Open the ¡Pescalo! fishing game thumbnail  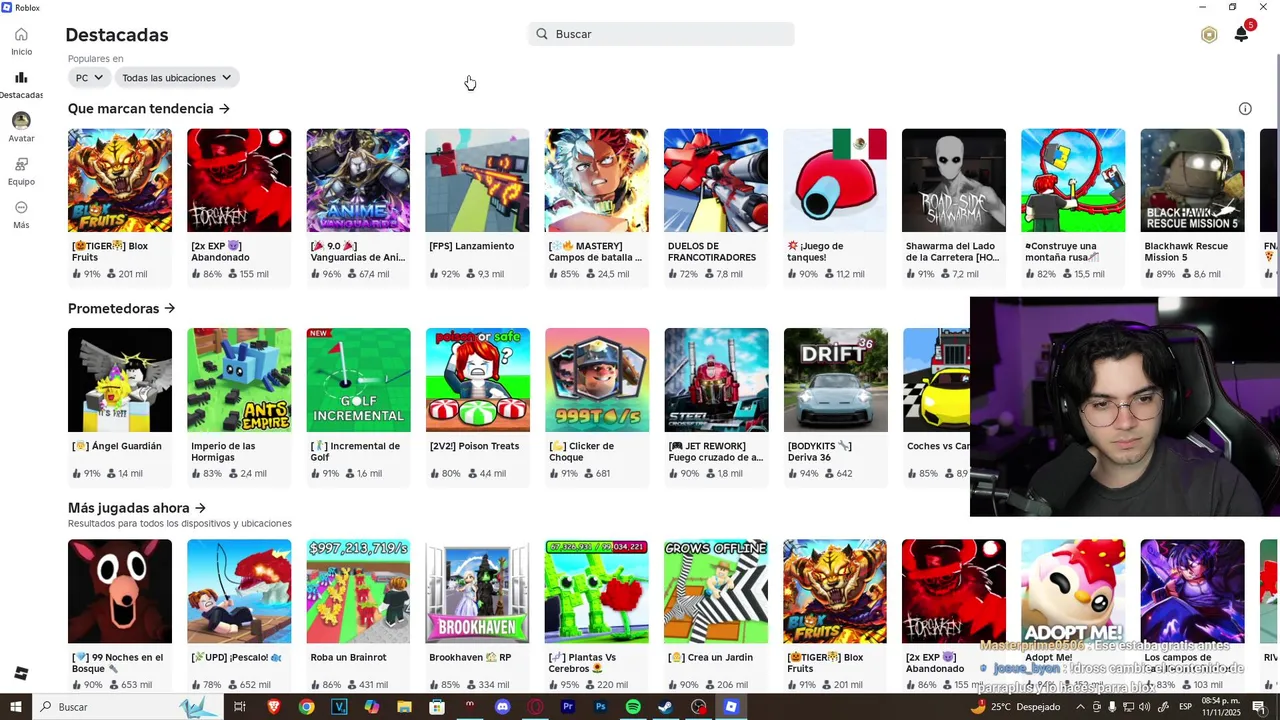pos(239,592)
